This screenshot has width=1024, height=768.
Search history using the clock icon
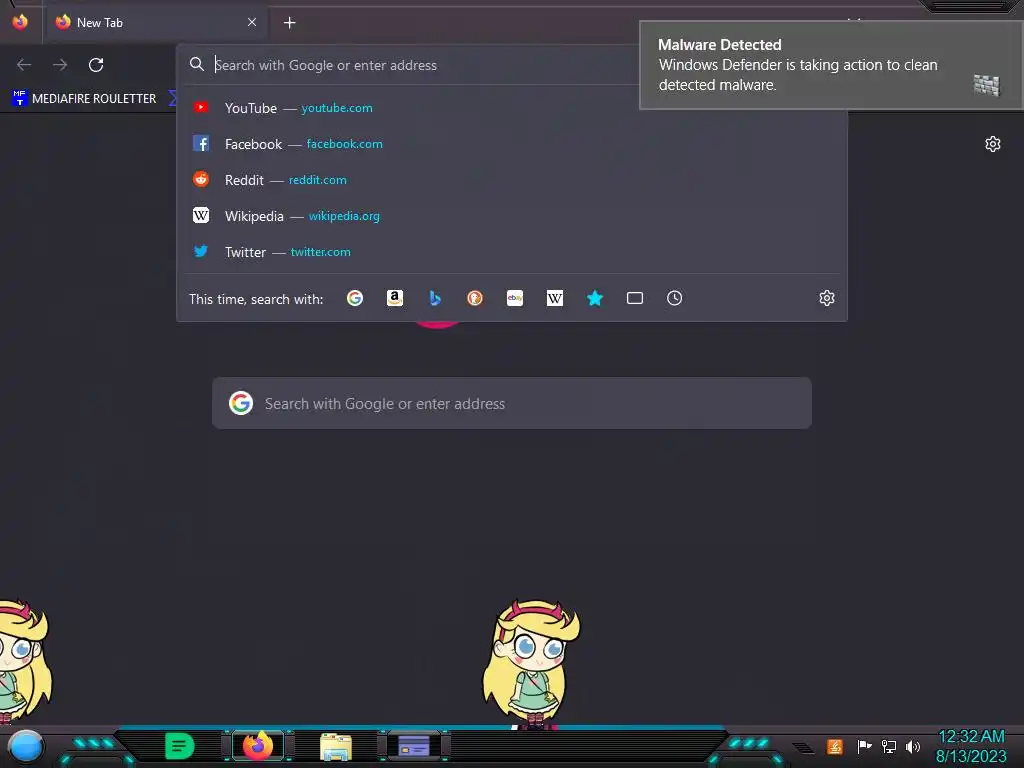click(x=675, y=298)
